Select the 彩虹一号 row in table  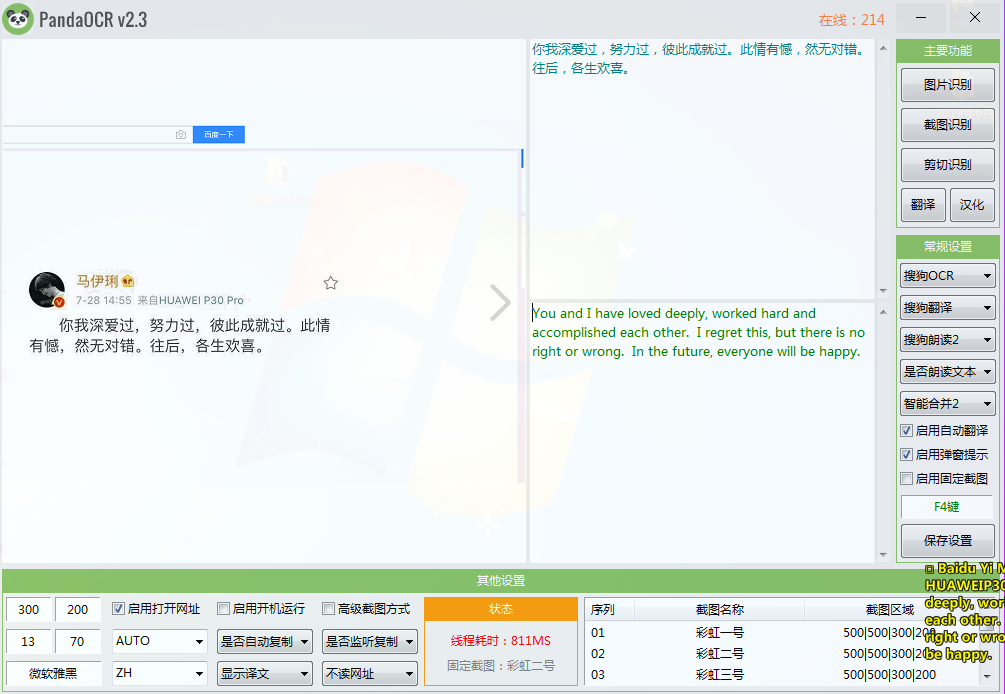(x=783, y=632)
